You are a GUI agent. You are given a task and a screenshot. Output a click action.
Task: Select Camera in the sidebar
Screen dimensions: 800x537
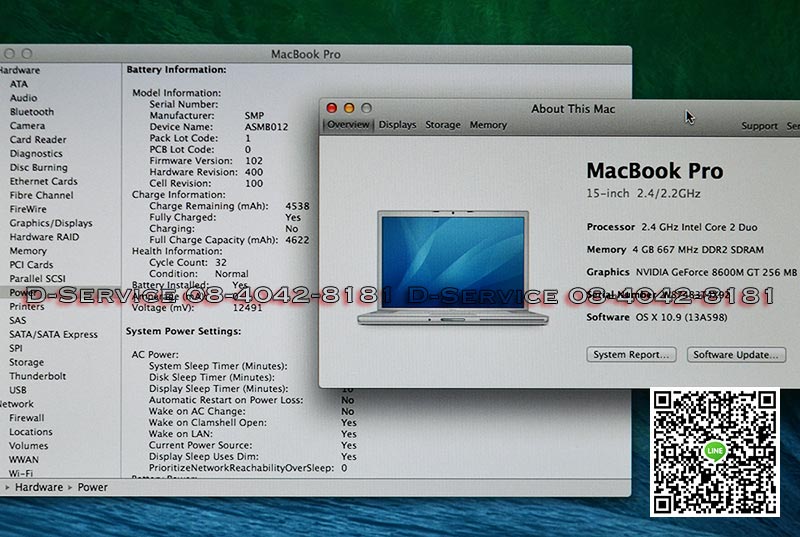coord(28,125)
